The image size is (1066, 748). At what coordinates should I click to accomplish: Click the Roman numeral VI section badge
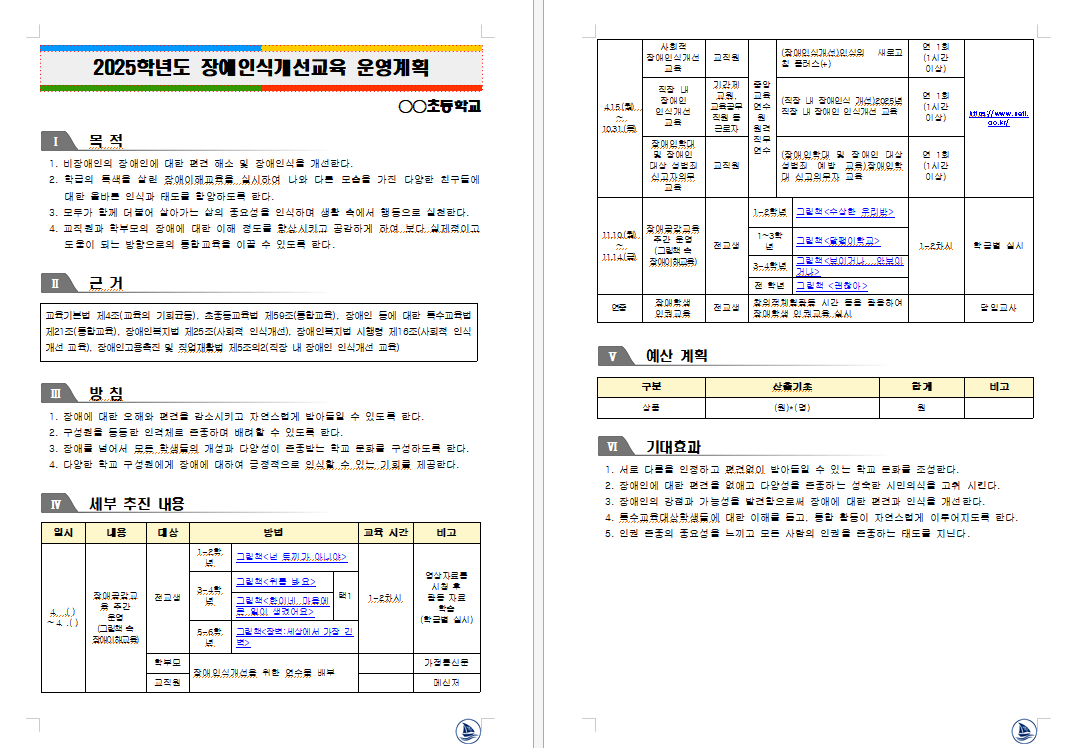tap(614, 447)
